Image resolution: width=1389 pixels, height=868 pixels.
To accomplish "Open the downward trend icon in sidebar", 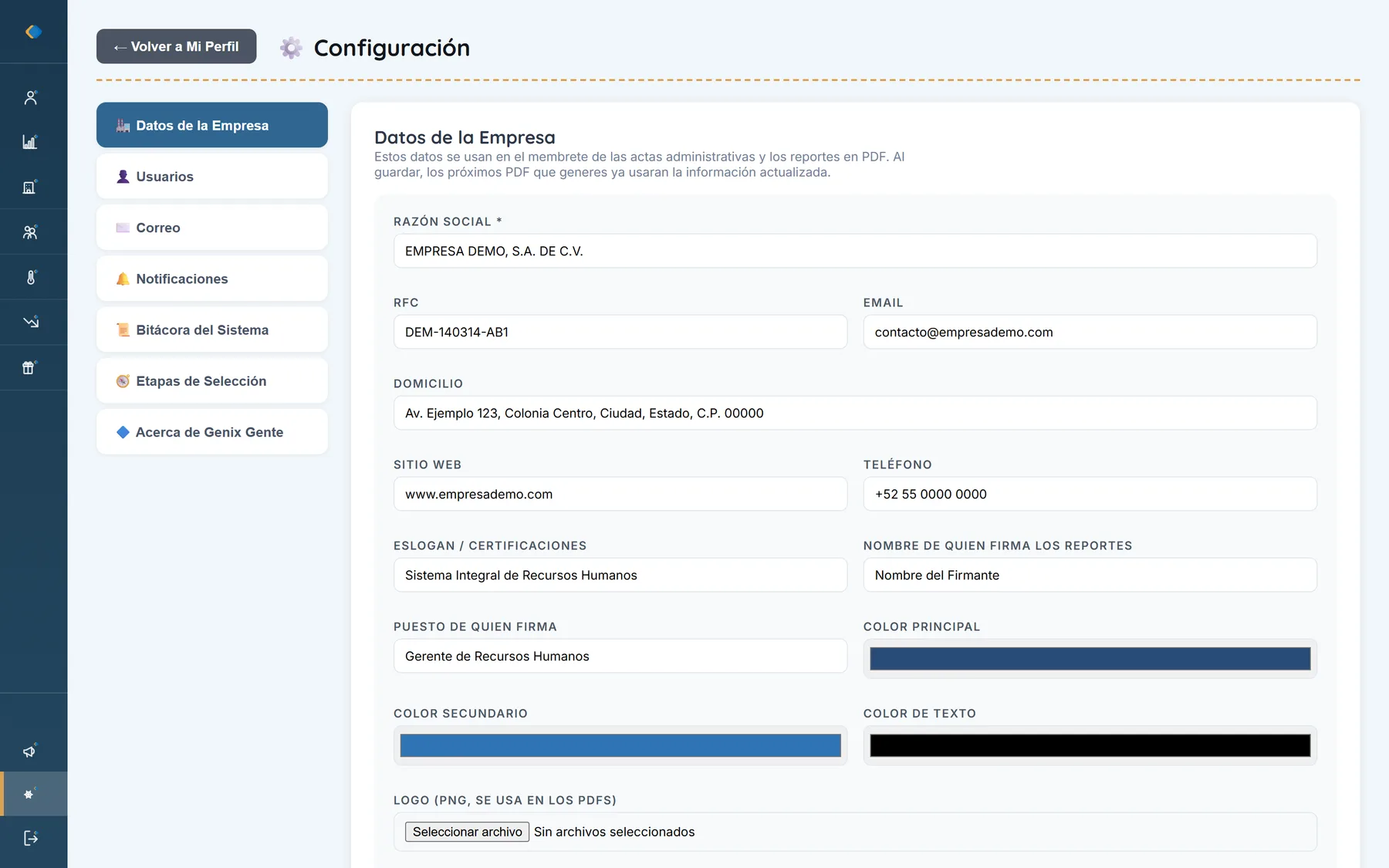I will (x=31, y=322).
